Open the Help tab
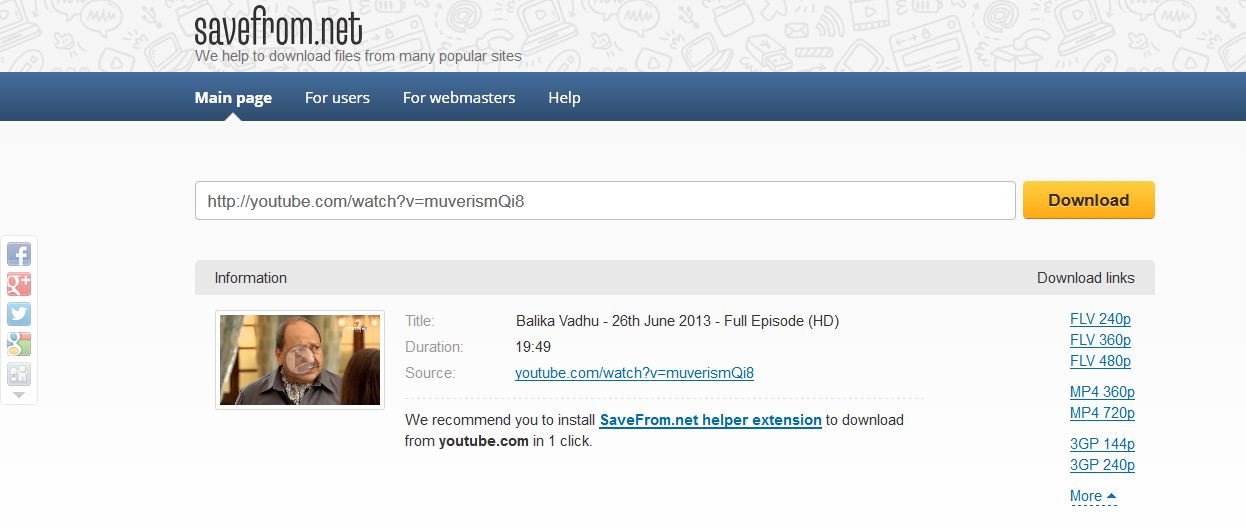The height and width of the screenshot is (528, 1246). coord(564,98)
